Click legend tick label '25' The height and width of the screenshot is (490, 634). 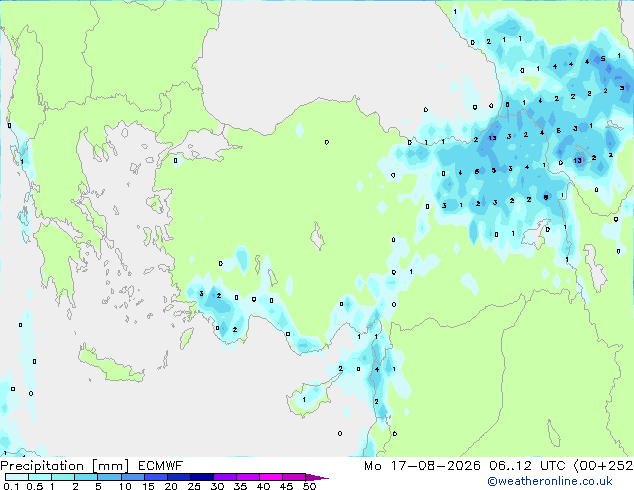click(194, 486)
